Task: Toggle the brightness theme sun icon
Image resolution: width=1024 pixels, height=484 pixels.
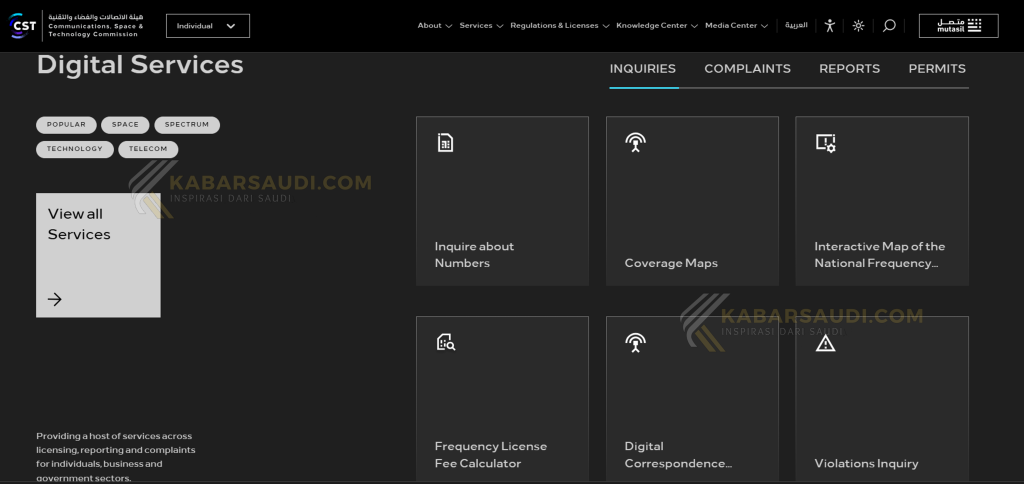Action: coord(858,26)
